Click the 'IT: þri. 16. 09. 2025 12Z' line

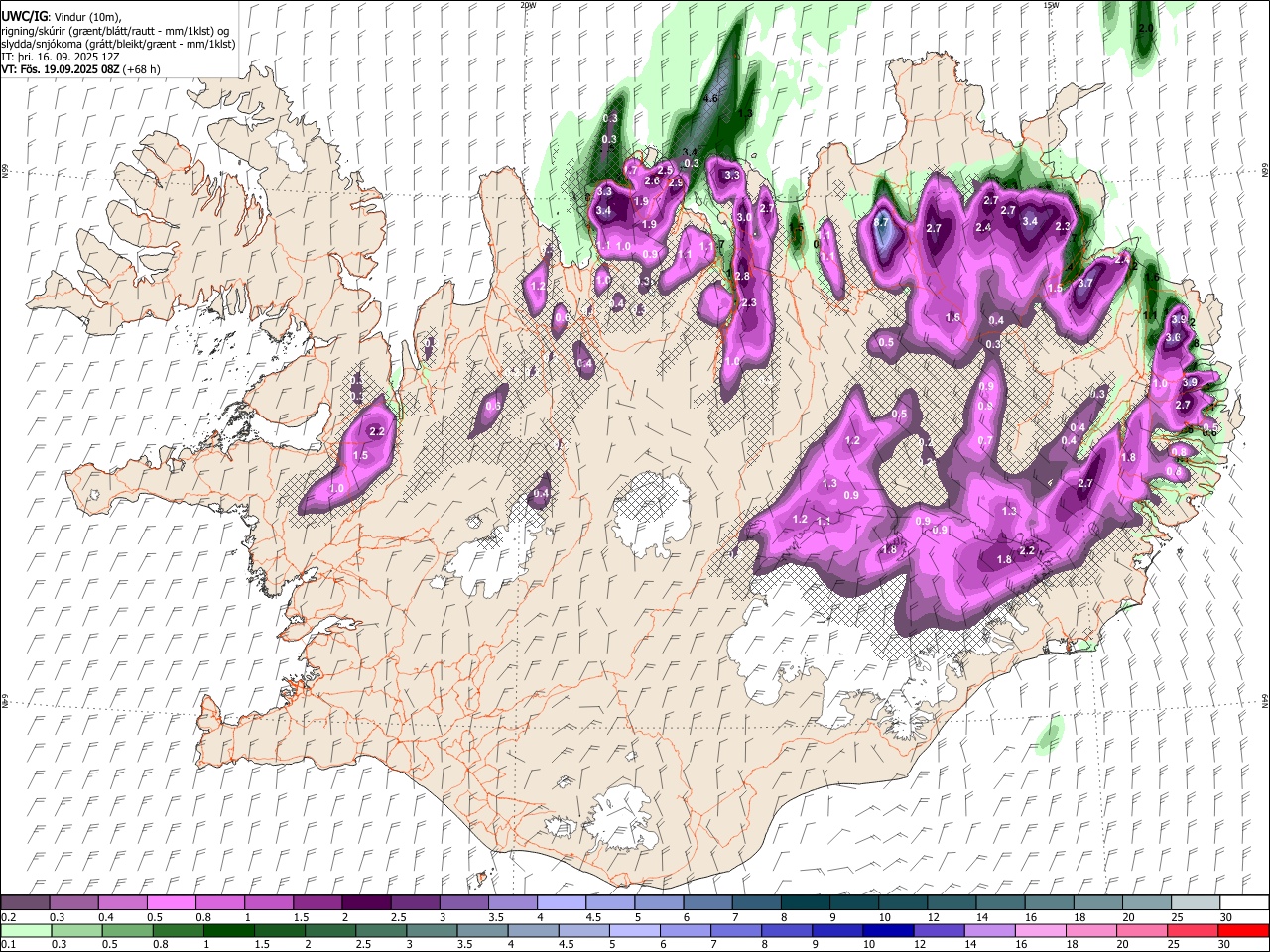click(x=61, y=57)
